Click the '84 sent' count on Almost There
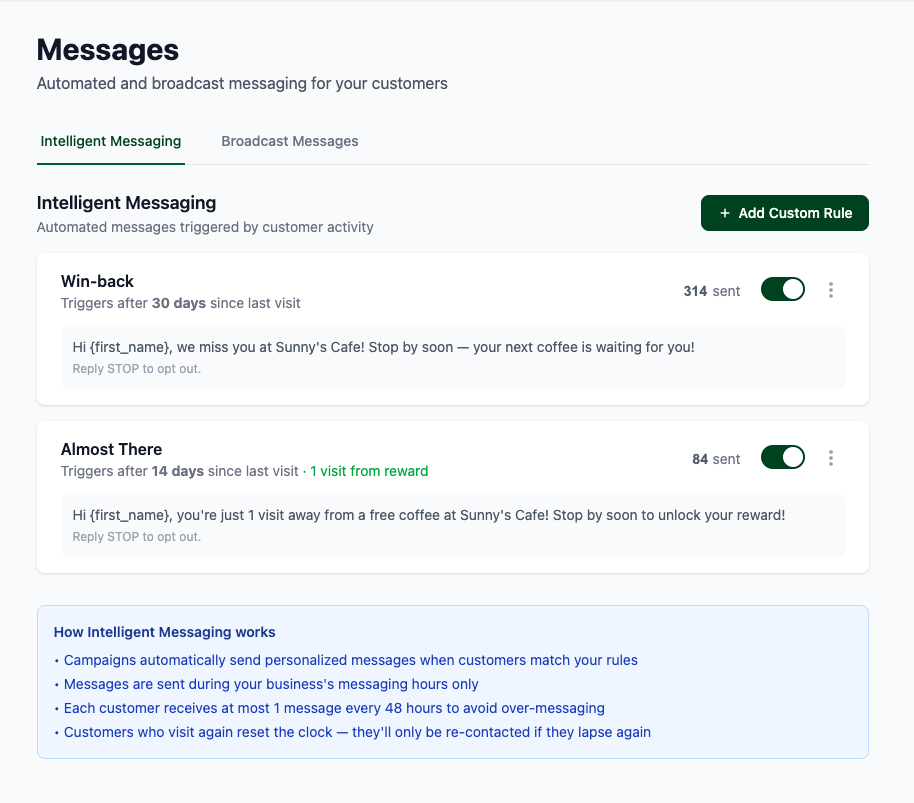Screen dimensions: 914x803 pos(717,458)
